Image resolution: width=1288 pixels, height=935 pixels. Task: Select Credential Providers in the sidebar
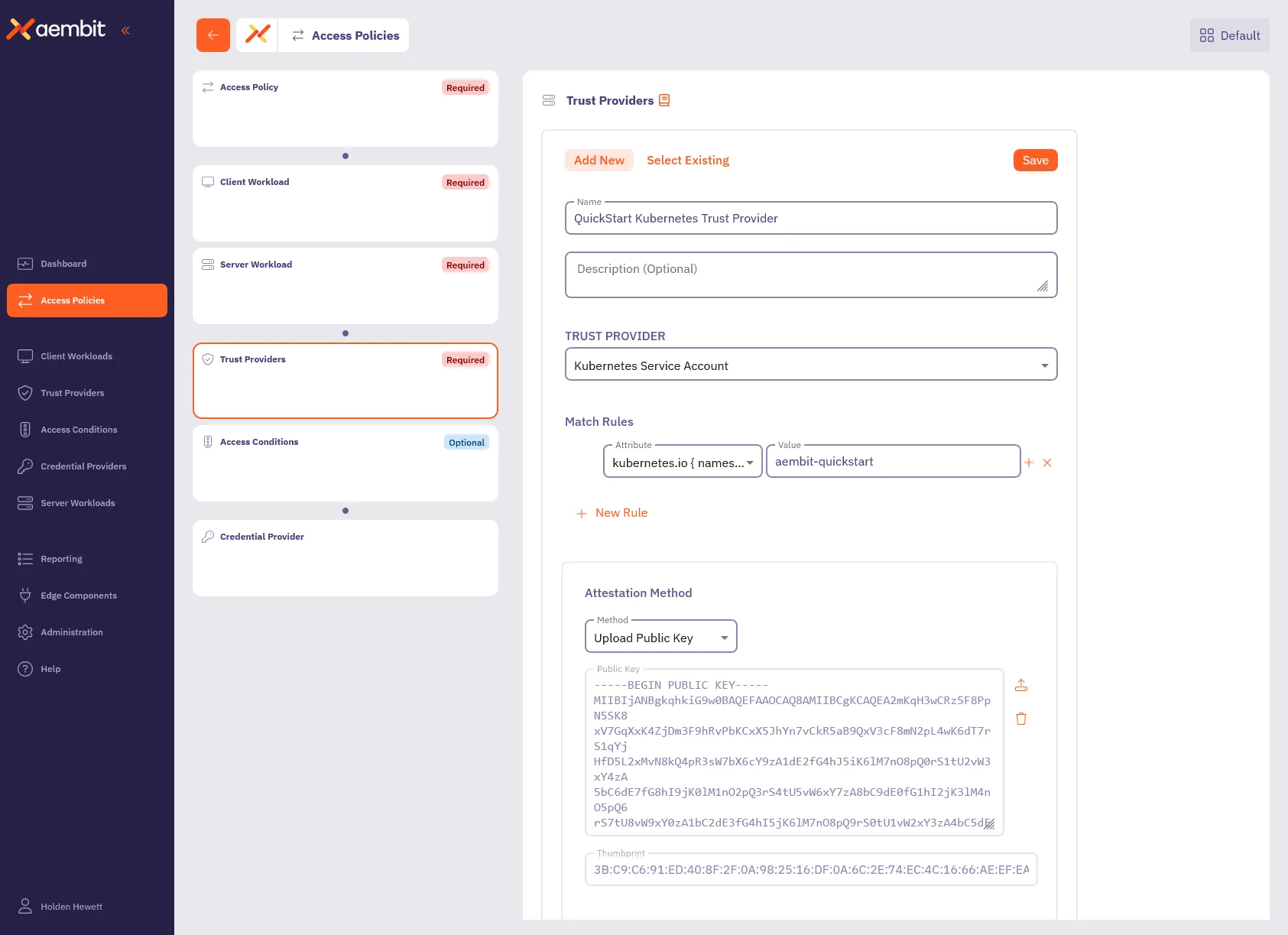pyautogui.click(x=84, y=466)
